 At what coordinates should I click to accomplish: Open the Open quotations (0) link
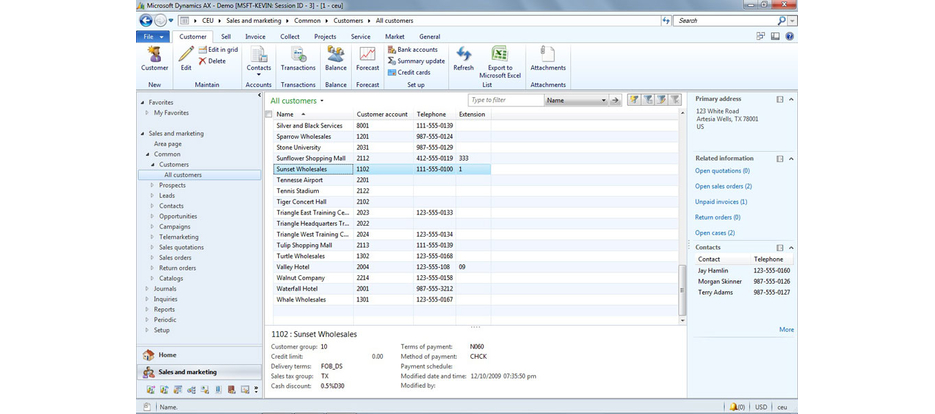(722, 171)
